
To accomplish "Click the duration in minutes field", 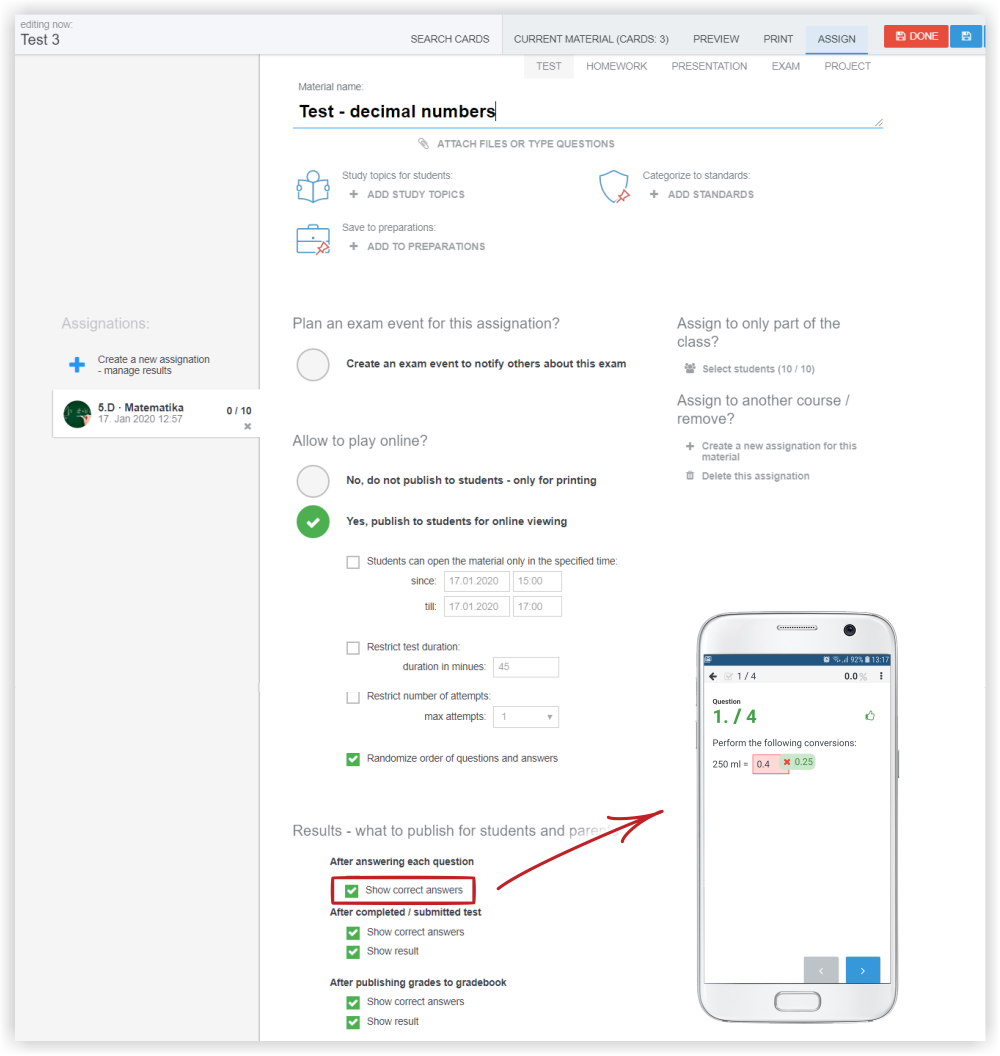I will (x=526, y=667).
